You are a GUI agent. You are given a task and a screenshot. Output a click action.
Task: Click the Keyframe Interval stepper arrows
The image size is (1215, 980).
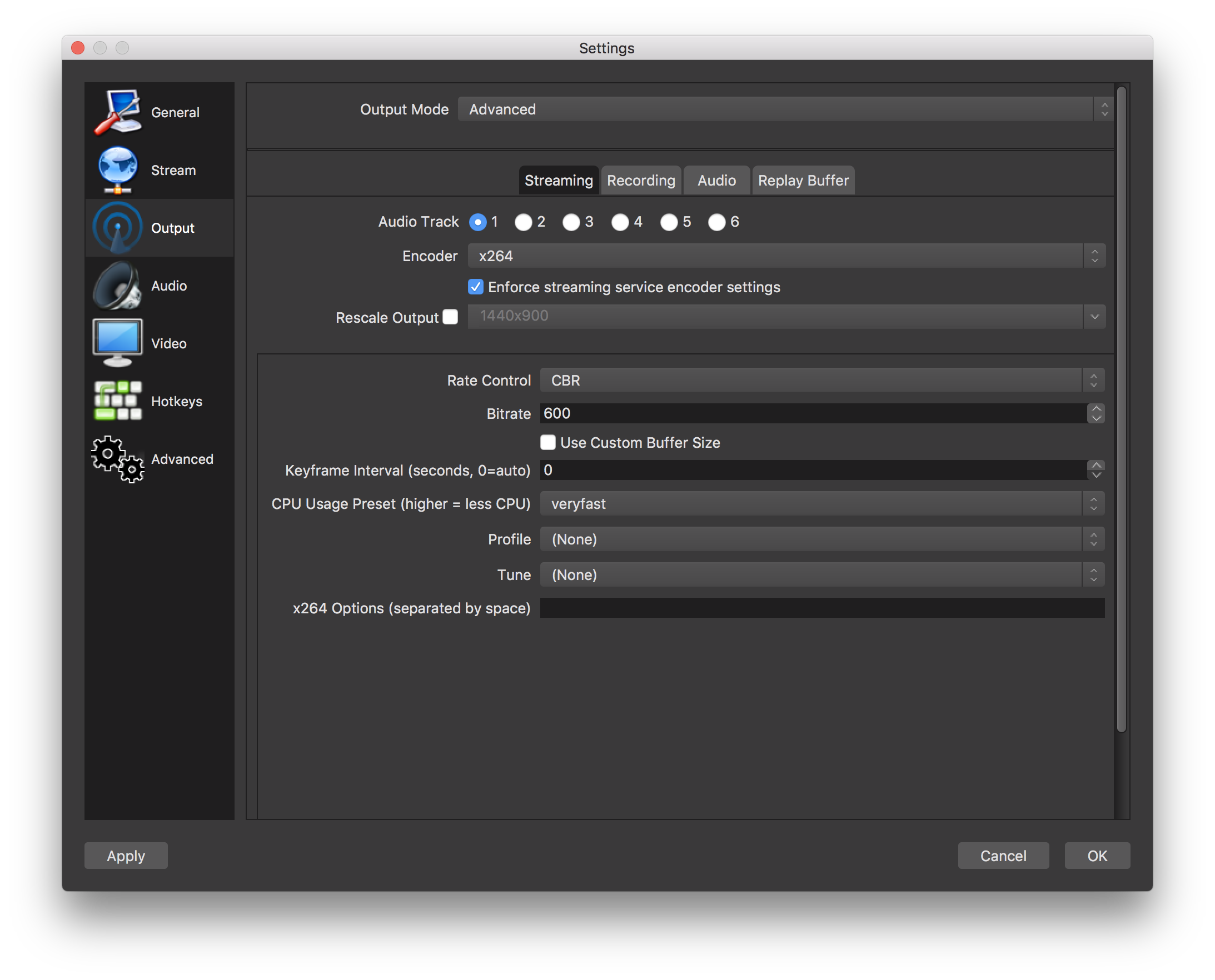coord(1096,469)
